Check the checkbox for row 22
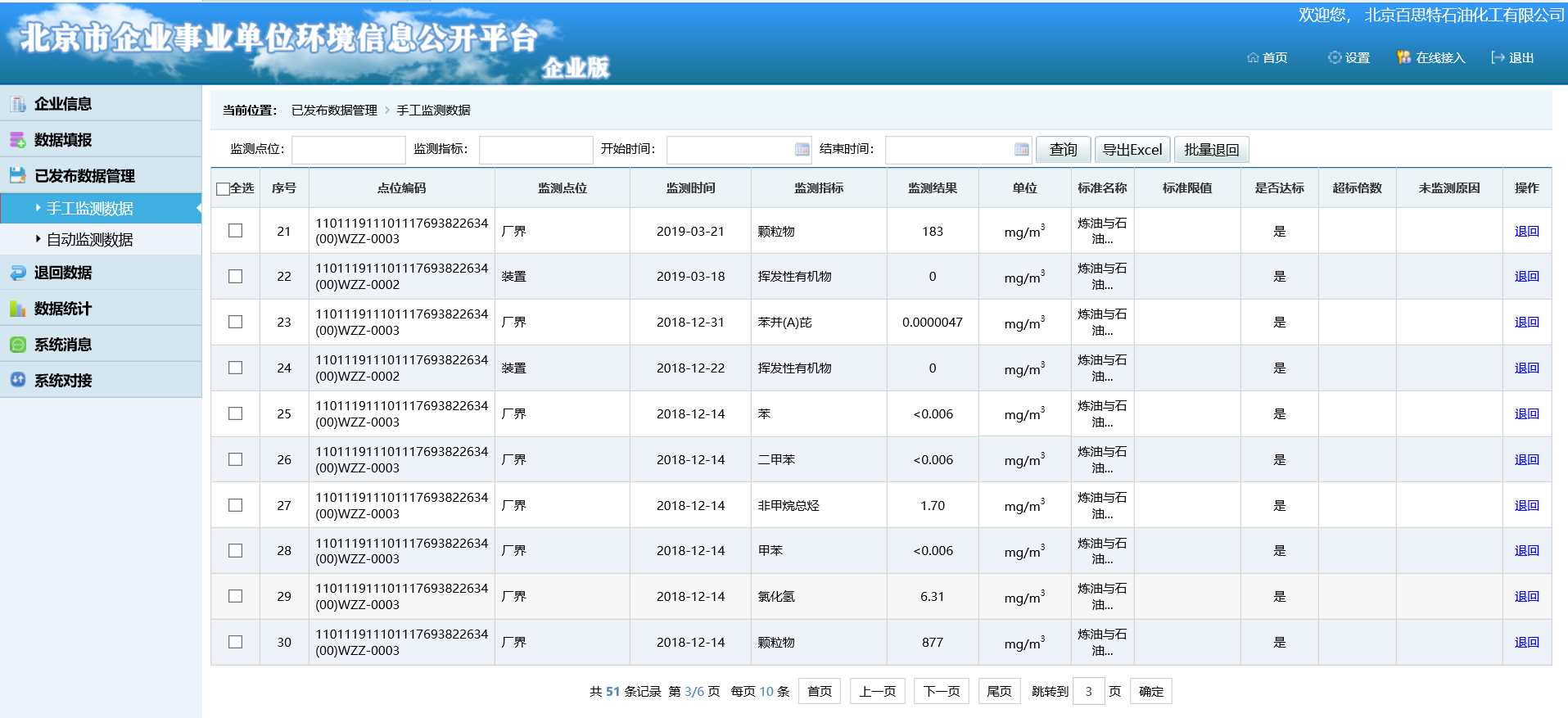The width and height of the screenshot is (1568, 718). [235, 277]
